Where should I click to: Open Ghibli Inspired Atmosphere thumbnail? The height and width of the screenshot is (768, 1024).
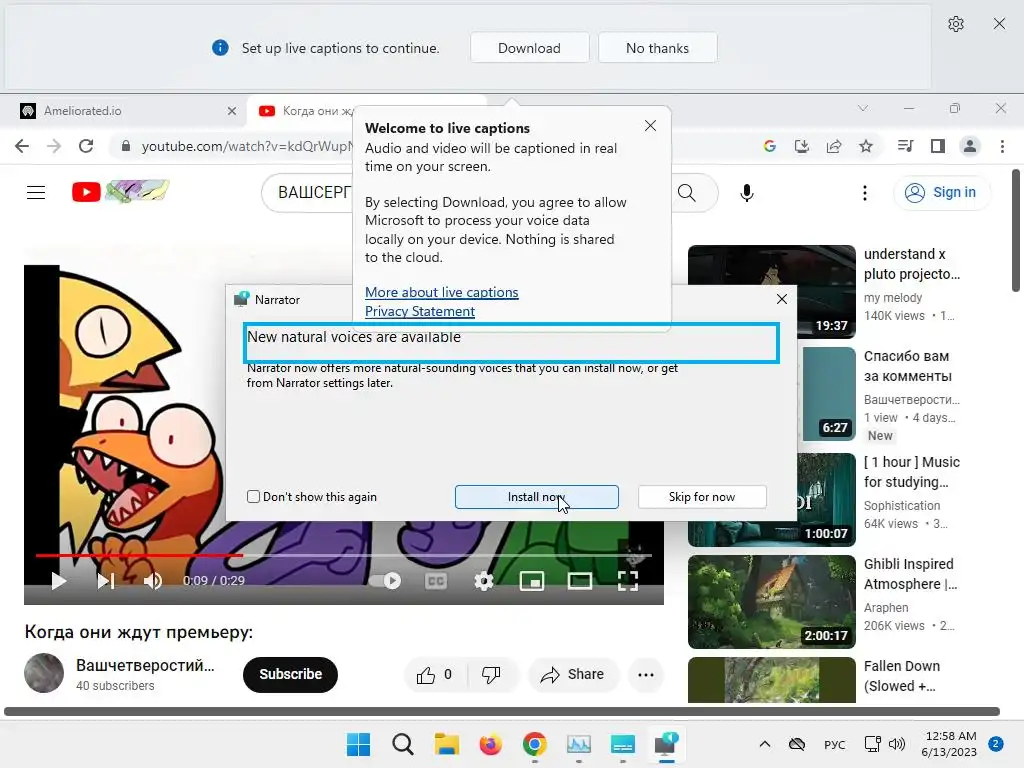[x=771, y=601]
